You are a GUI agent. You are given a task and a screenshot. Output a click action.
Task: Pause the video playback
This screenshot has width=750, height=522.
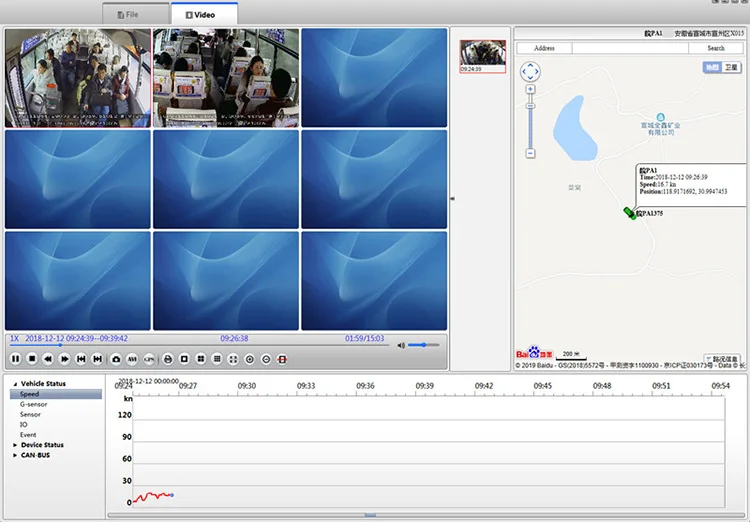[15, 358]
